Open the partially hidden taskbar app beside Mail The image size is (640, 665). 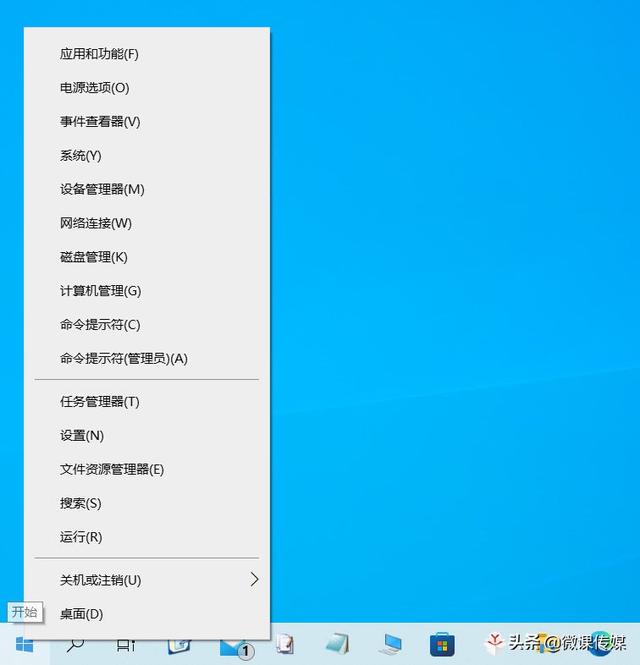179,646
